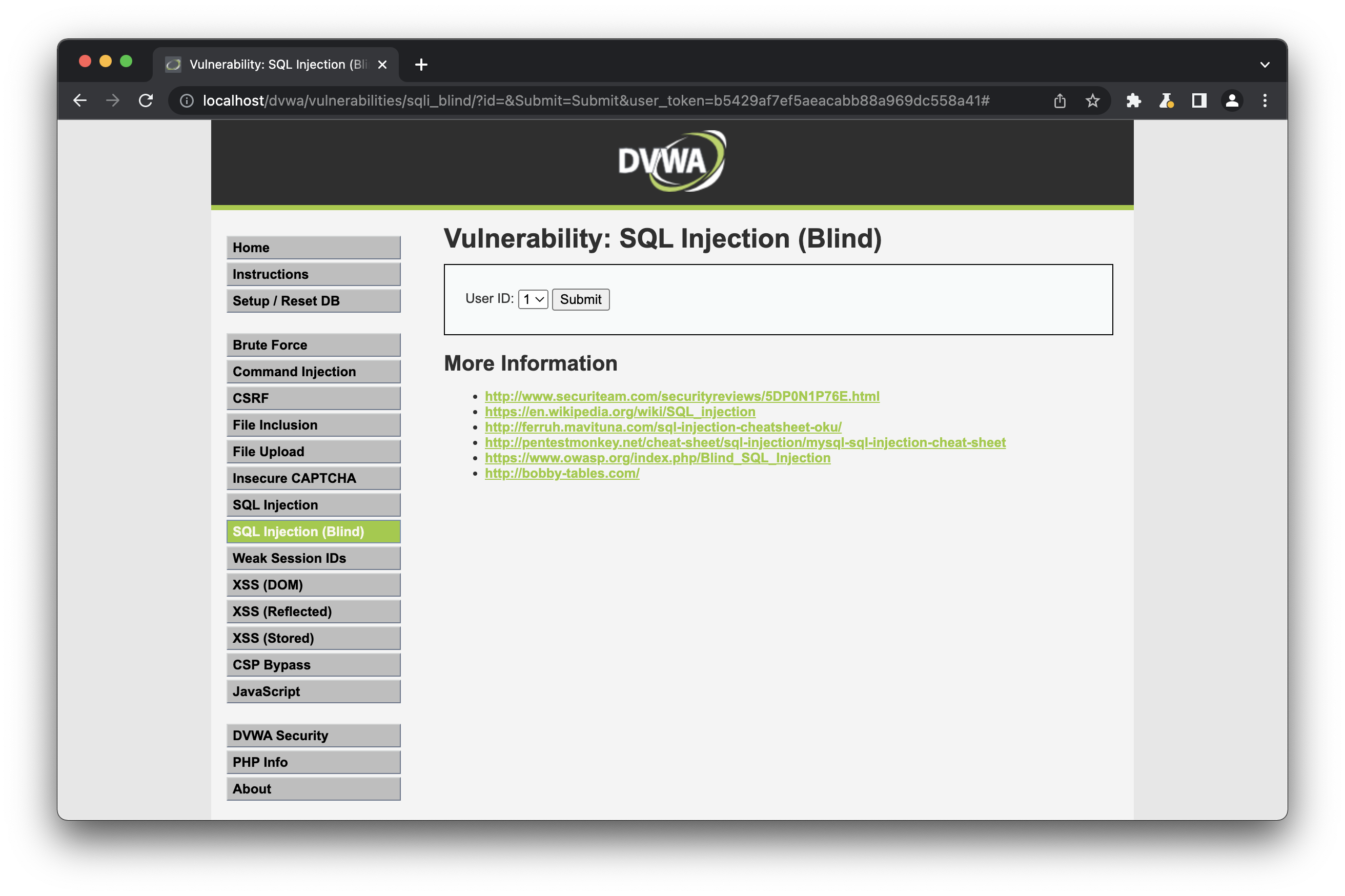The height and width of the screenshot is (896, 1345).
Task: Open the Instructions page
Action: tap(313, 274)
